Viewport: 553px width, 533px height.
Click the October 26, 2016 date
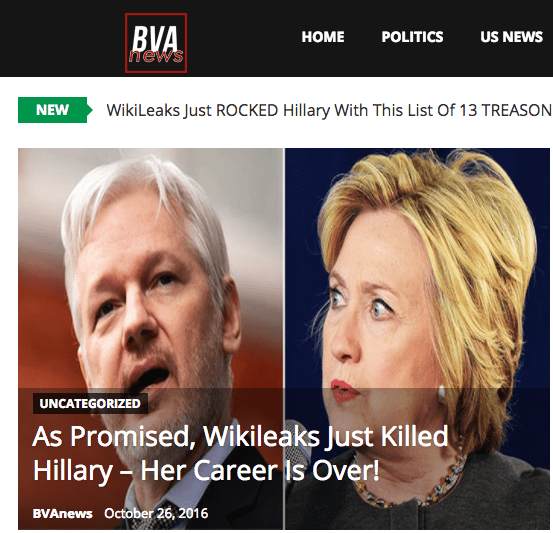[156, 514]
